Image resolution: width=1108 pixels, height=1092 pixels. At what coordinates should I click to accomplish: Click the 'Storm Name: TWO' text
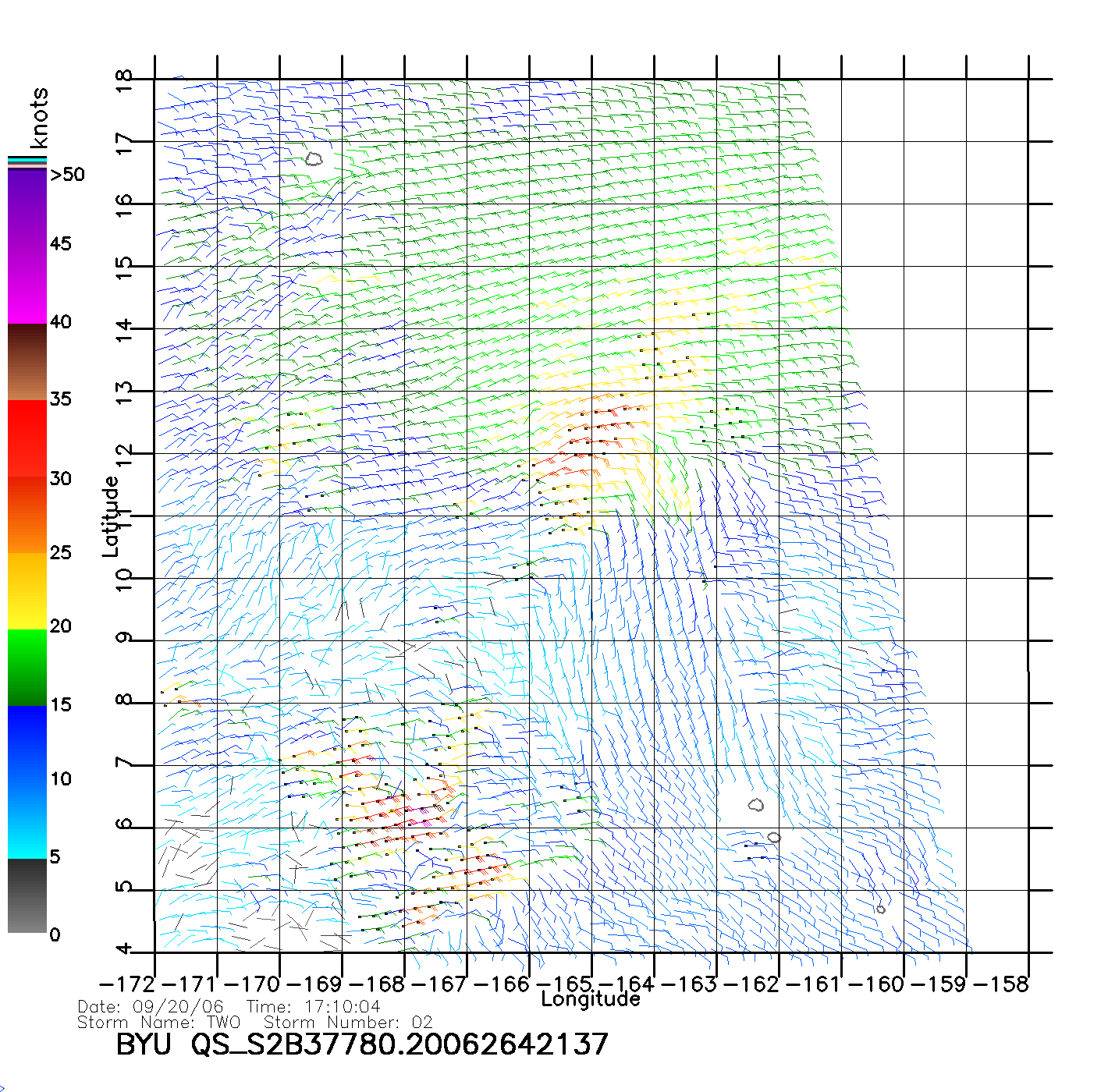pyautogui.click(x=159, y=1023)
